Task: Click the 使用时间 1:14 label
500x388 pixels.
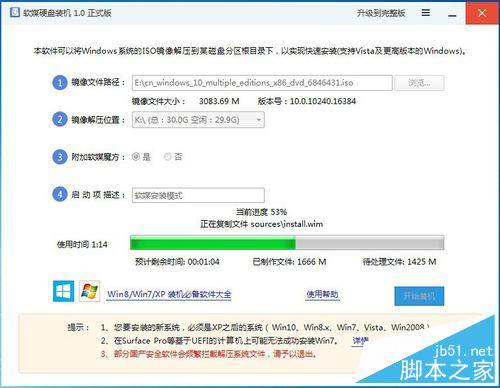Action: point(82,244)
